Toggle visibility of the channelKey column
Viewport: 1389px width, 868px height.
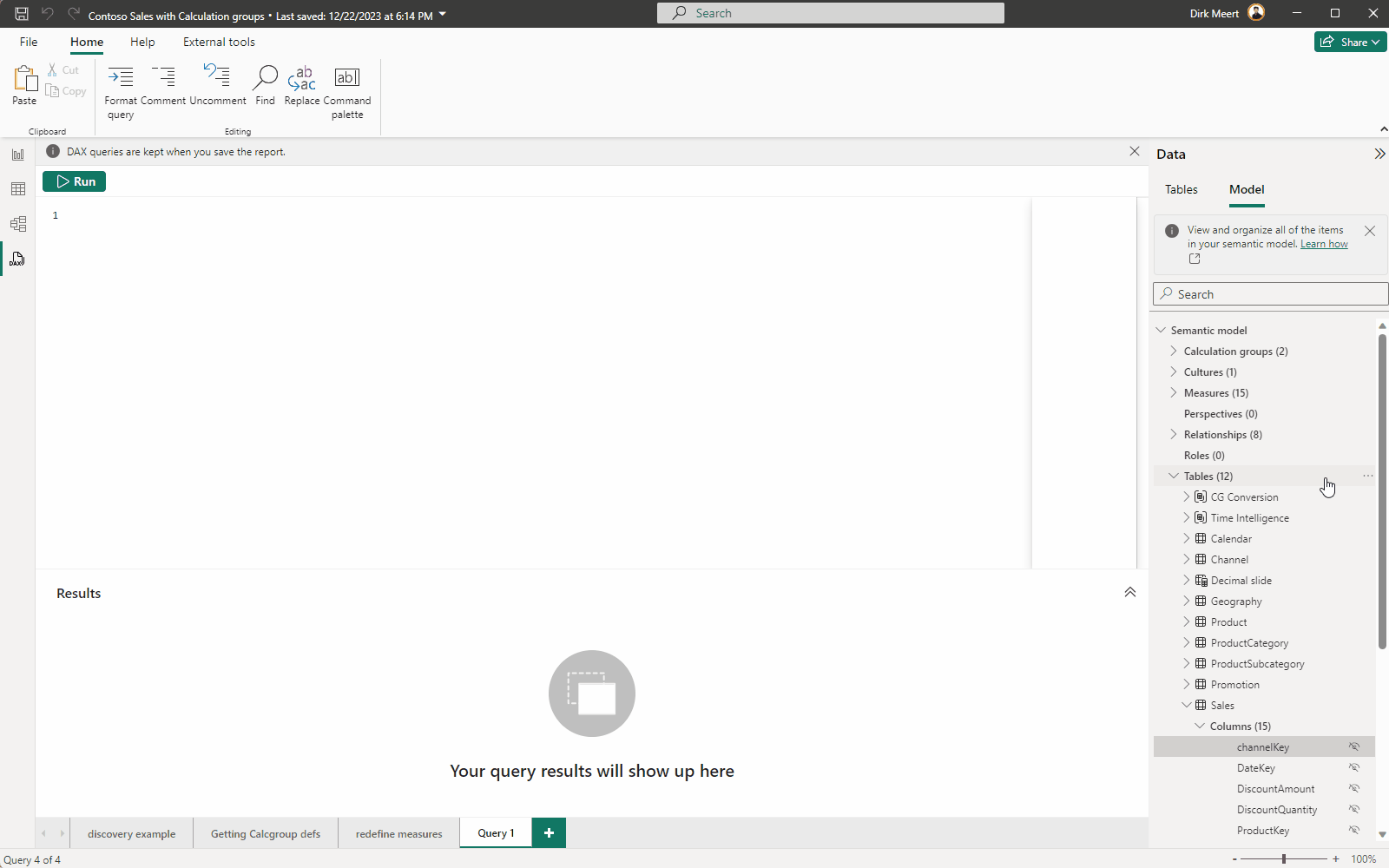[1353, 746]
